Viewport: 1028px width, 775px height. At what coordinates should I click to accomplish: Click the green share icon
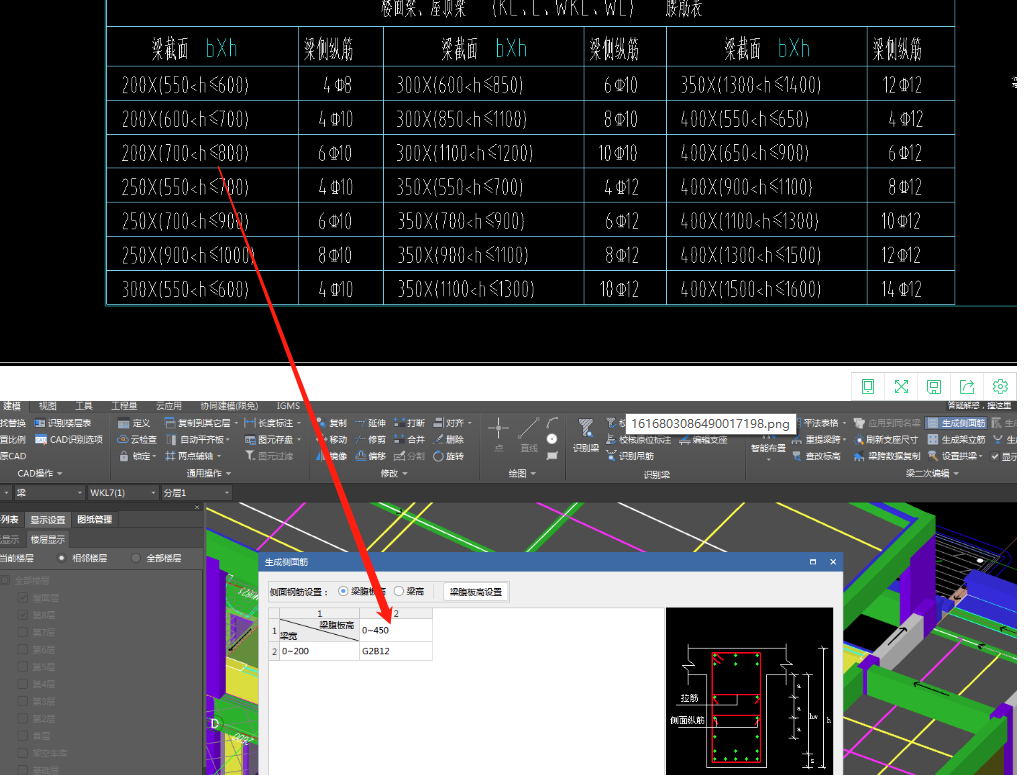(967, 387)
